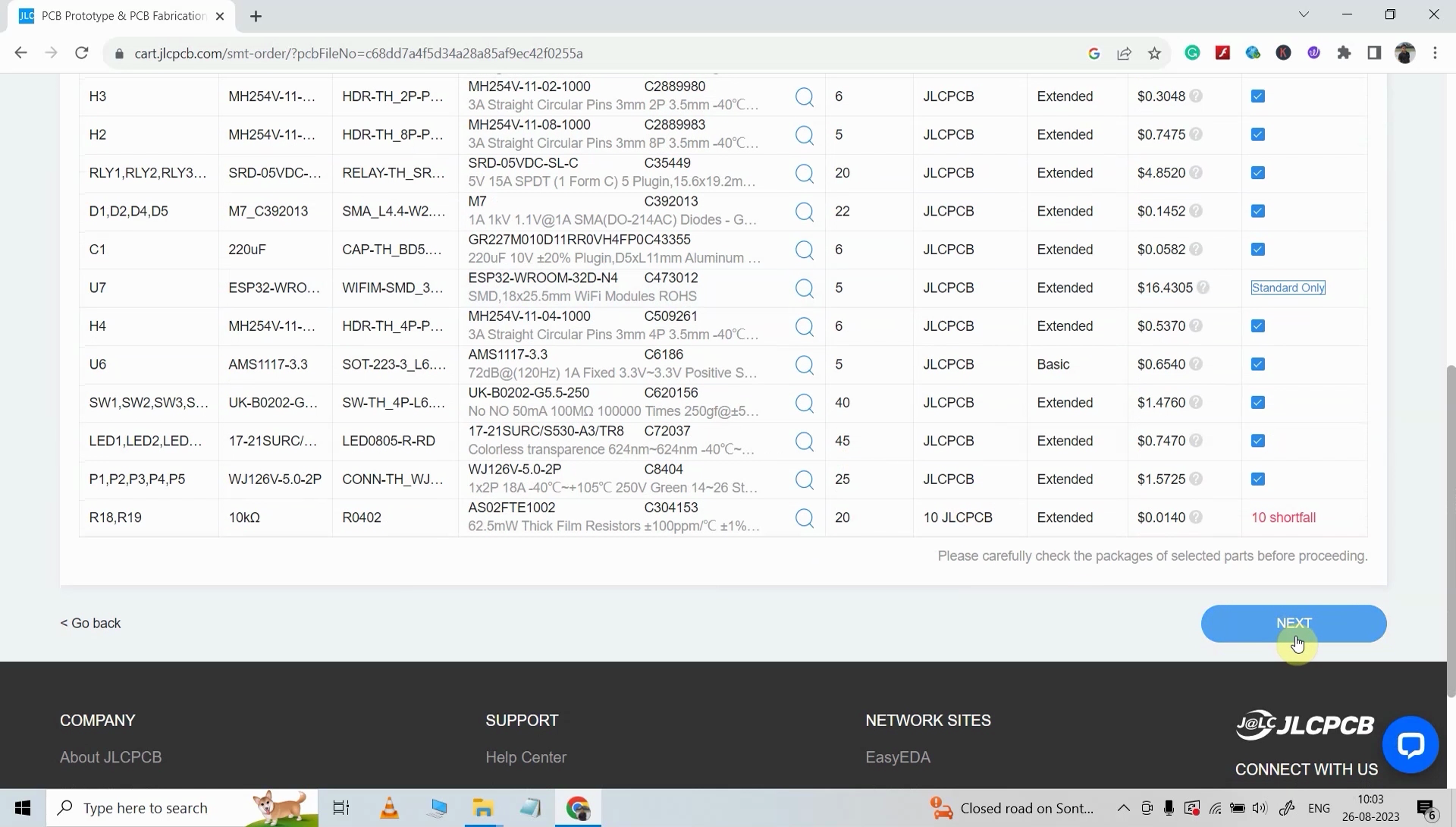This screenshot has height=827, width=1456.
Task: Uncheck the H3 header row checkbox
Action: [x=1258, y=96]
